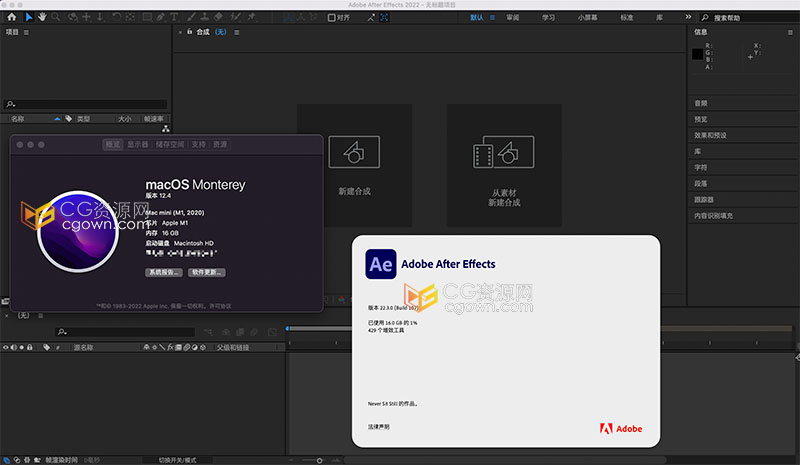The width and height of the screenshot is (800, 465).
Task: Click the timeline layer search field
Action: (125, 332)
